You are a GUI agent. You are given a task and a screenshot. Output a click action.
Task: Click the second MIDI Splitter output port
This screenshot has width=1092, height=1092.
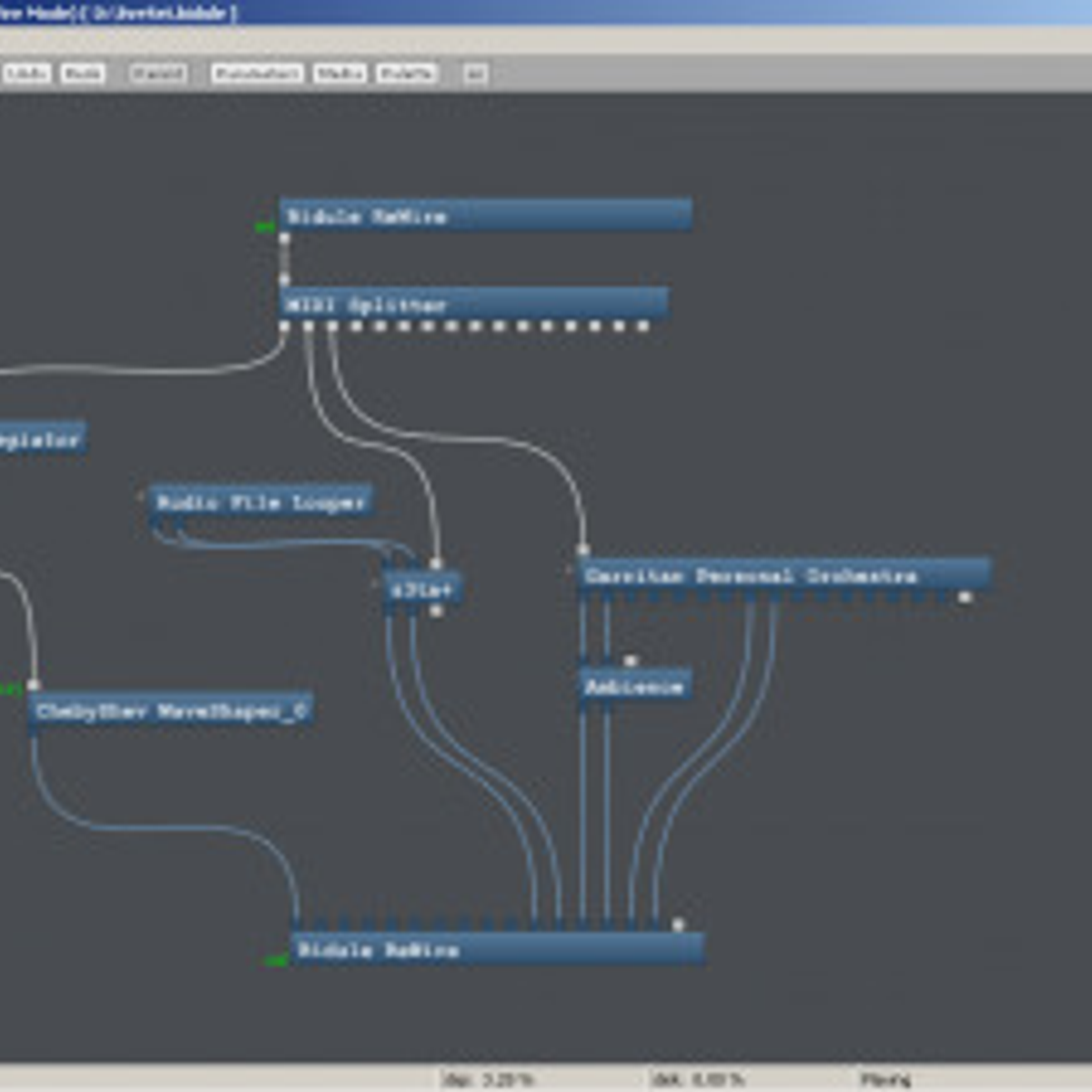(x=308, y=326)
